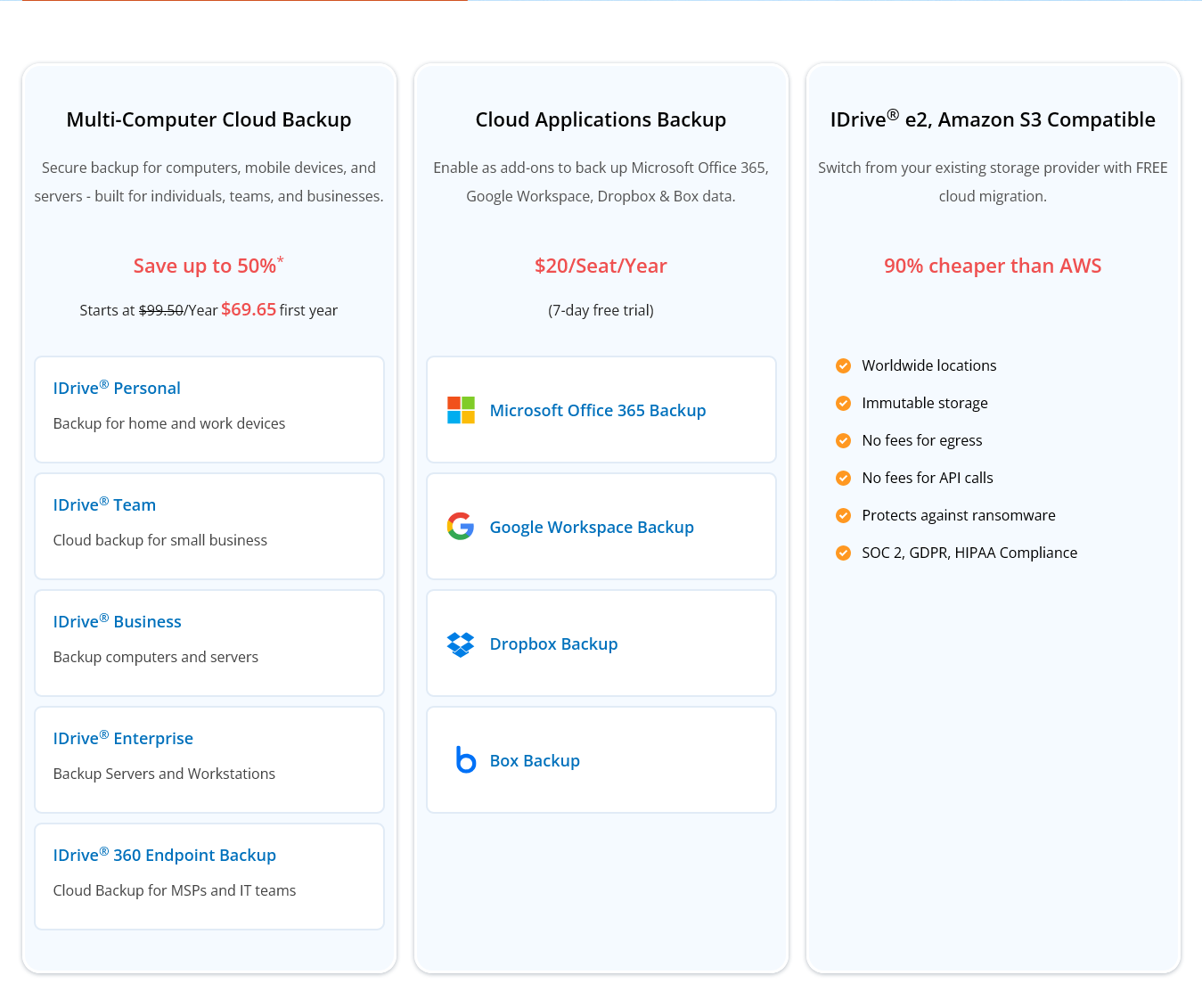Click the Google G logo icon

tap(461, 527)
